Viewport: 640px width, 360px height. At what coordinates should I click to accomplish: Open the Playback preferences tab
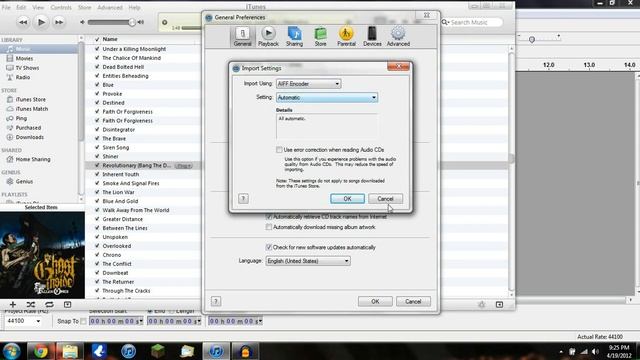268,37
